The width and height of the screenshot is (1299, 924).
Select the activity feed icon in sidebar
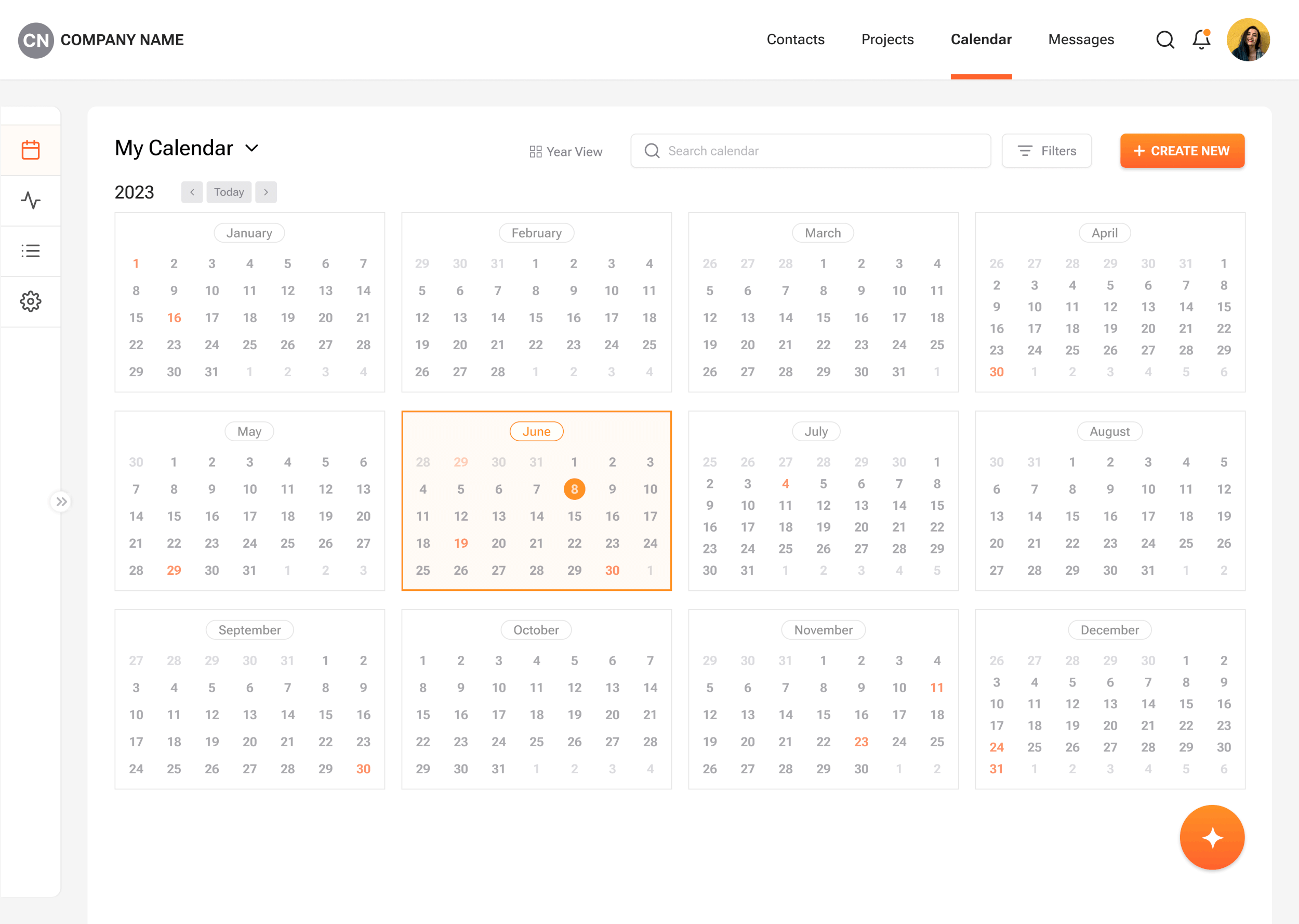(x=31, y=200)
